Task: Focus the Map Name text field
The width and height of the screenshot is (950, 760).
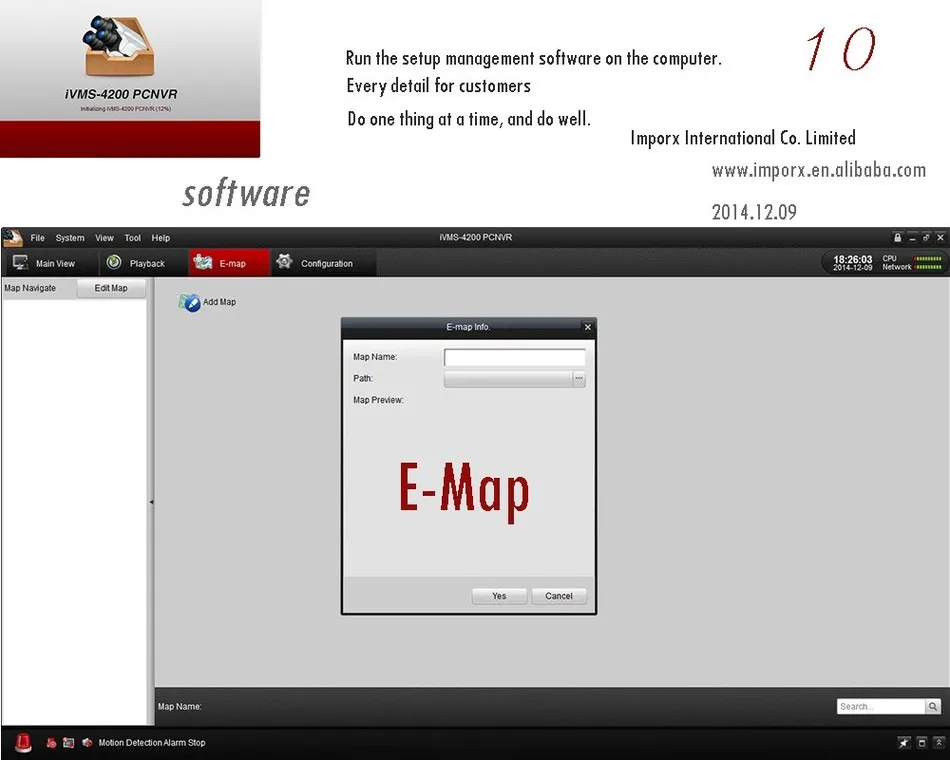Action: (514, 357)
